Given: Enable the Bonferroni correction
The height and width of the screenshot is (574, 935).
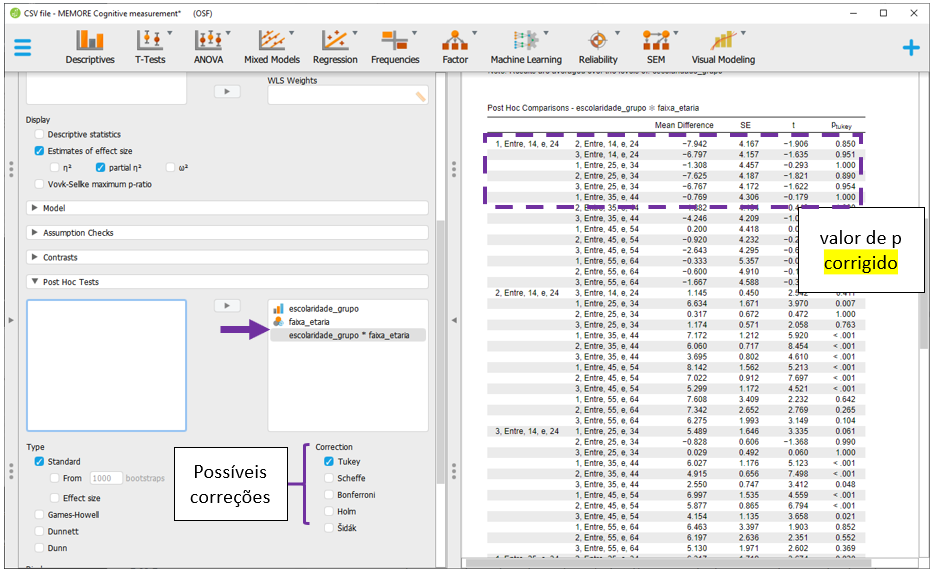Looking at the screenshot, I should [x=329, y=495].
